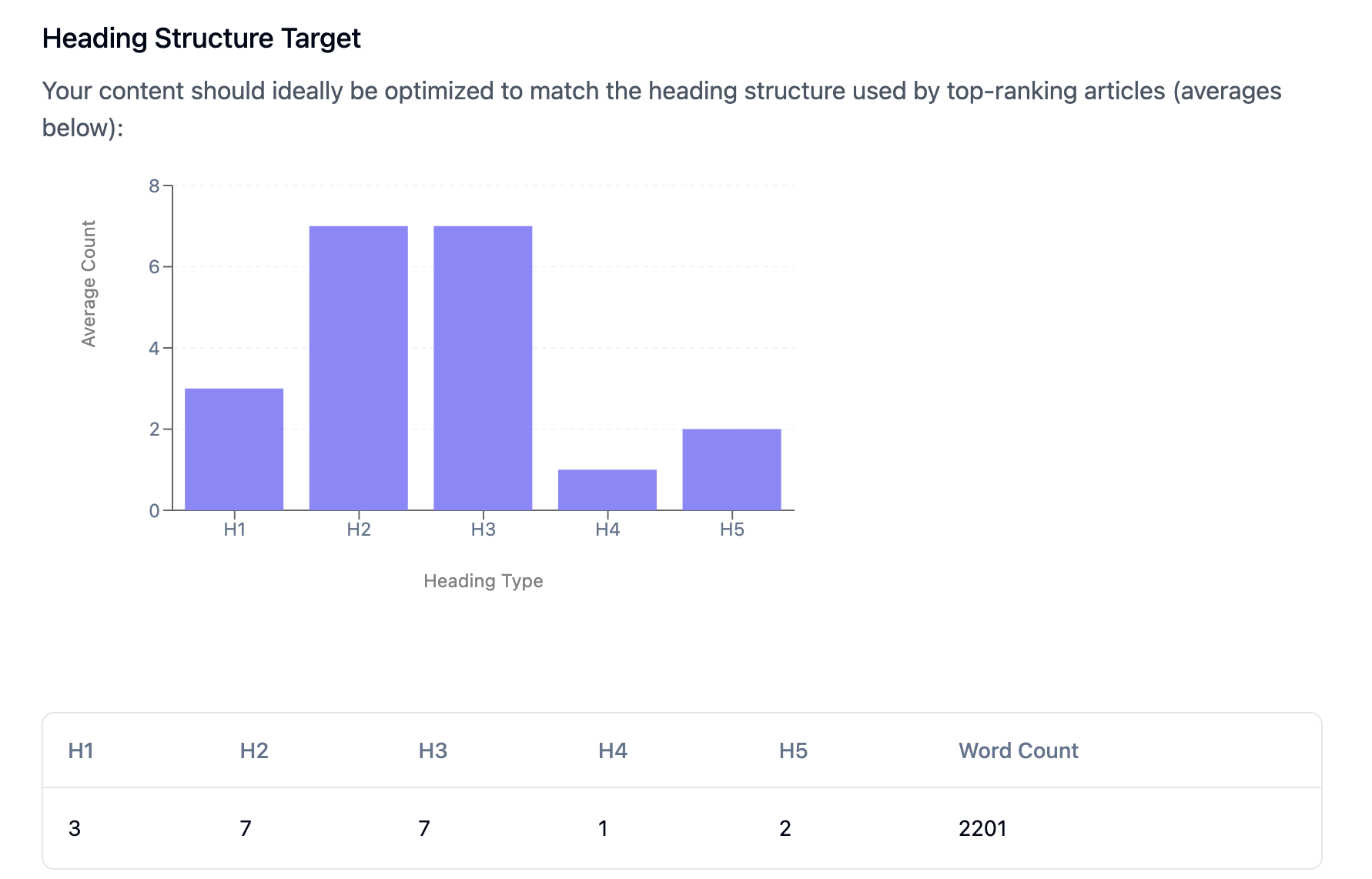This screenshot has height=879, width=1372.
Task: Select the H3 column header in the table
Action: point(433,750)
